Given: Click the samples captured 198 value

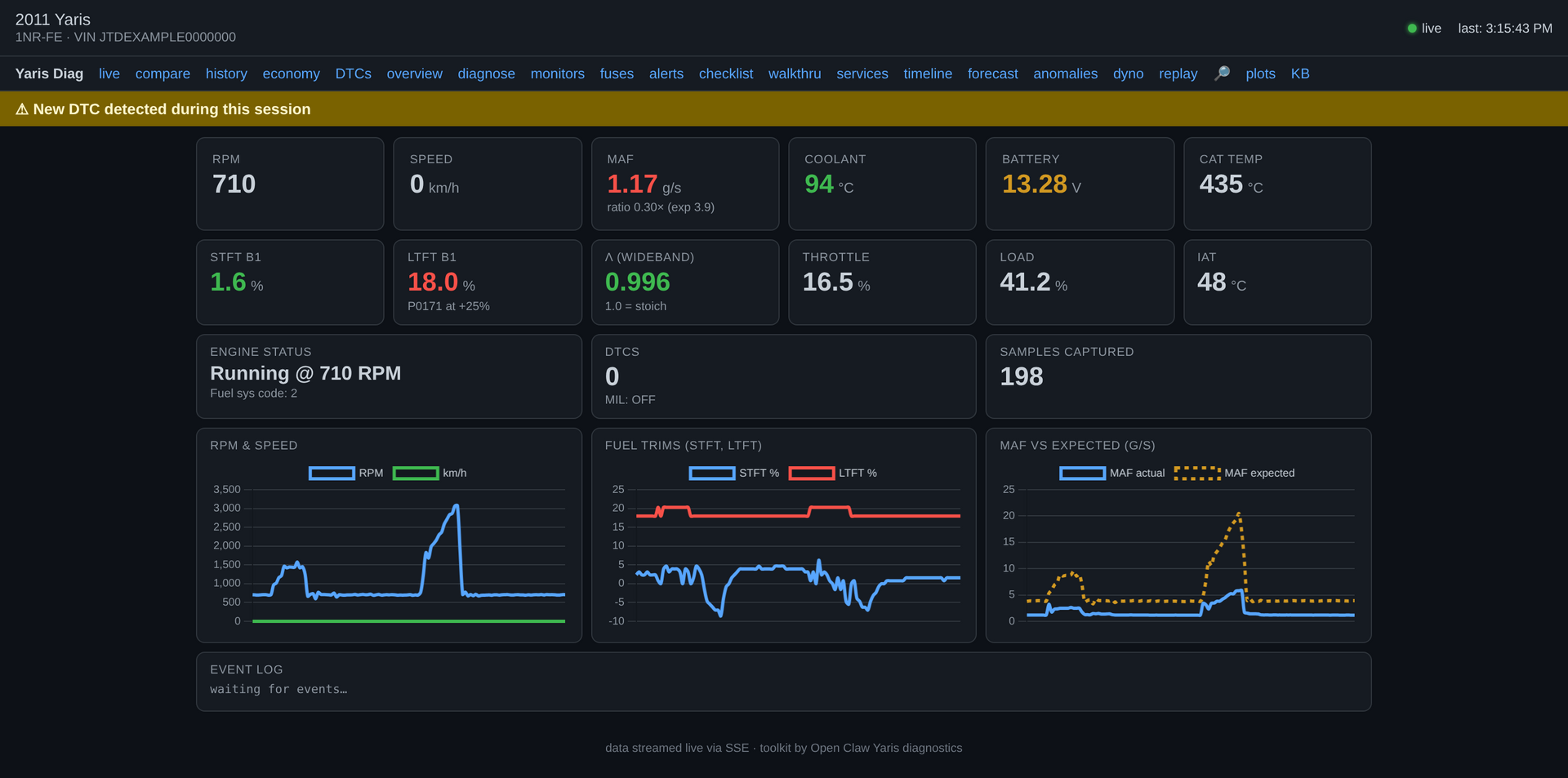Looking at the screenshot, I should pyautogui.click(x=1022, y=376).
